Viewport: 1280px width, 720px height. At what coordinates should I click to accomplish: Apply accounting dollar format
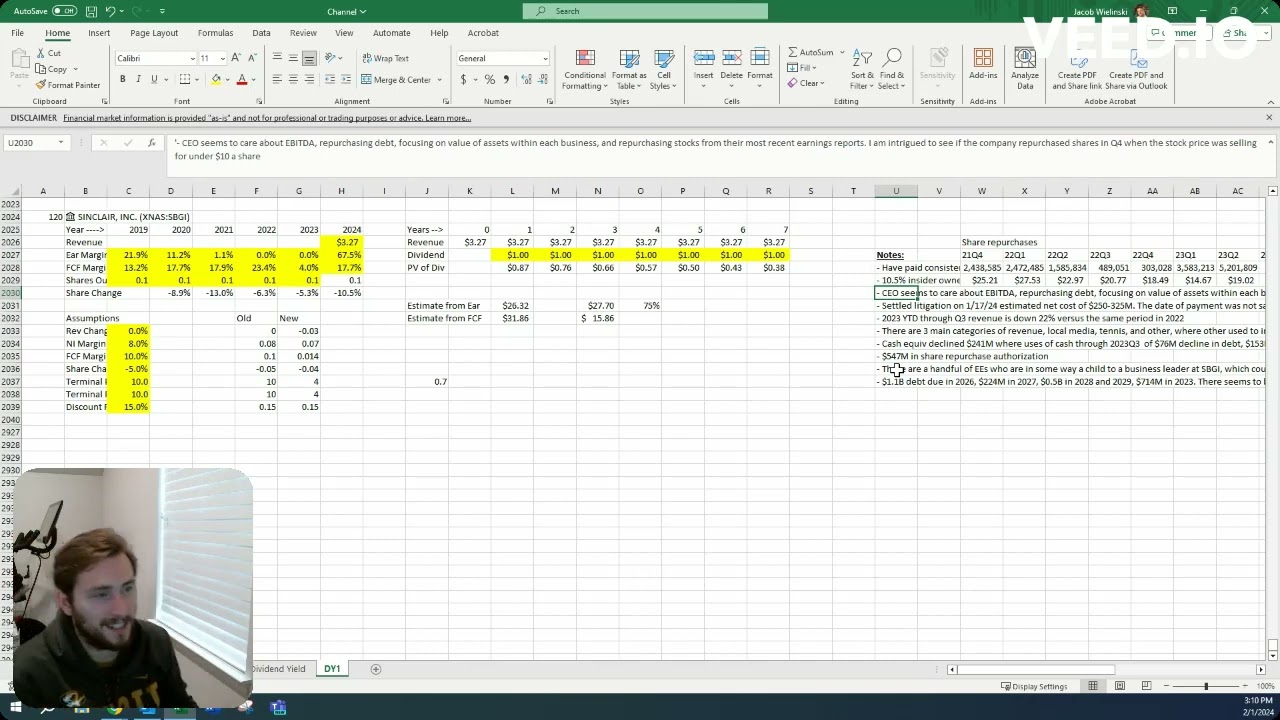coord(463,79)
